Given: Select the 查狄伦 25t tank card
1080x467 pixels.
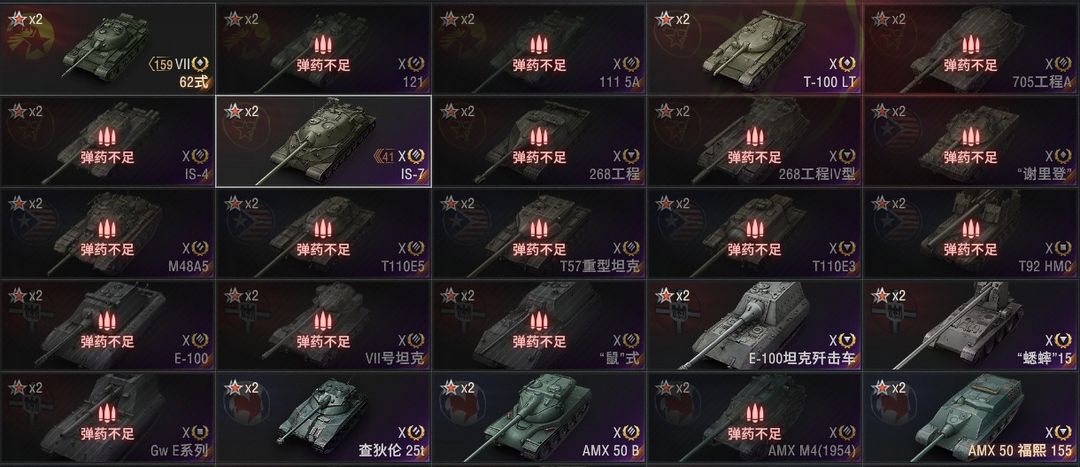Looking at the screenshot, I should coord(323,417).
